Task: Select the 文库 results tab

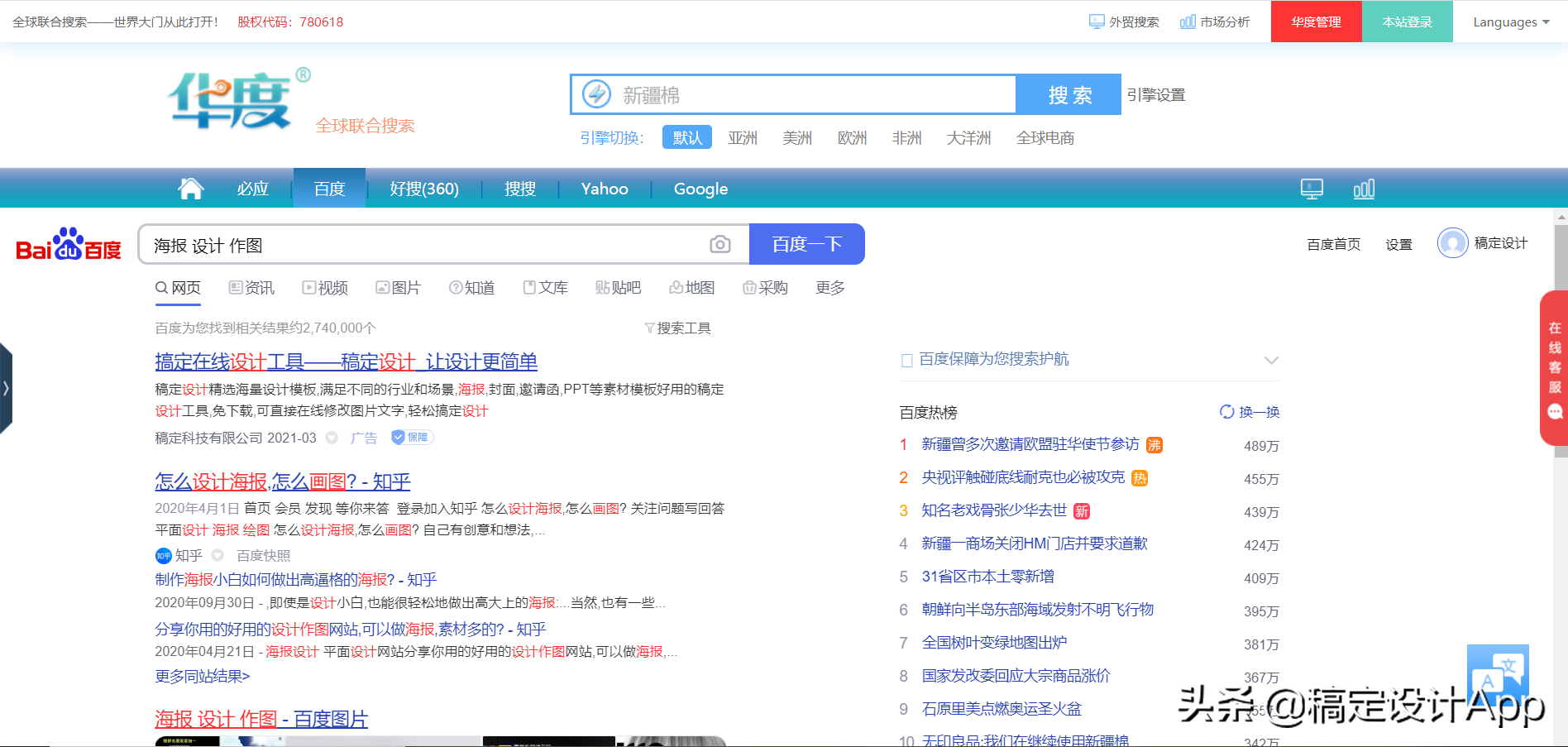Action: (545, 288)
